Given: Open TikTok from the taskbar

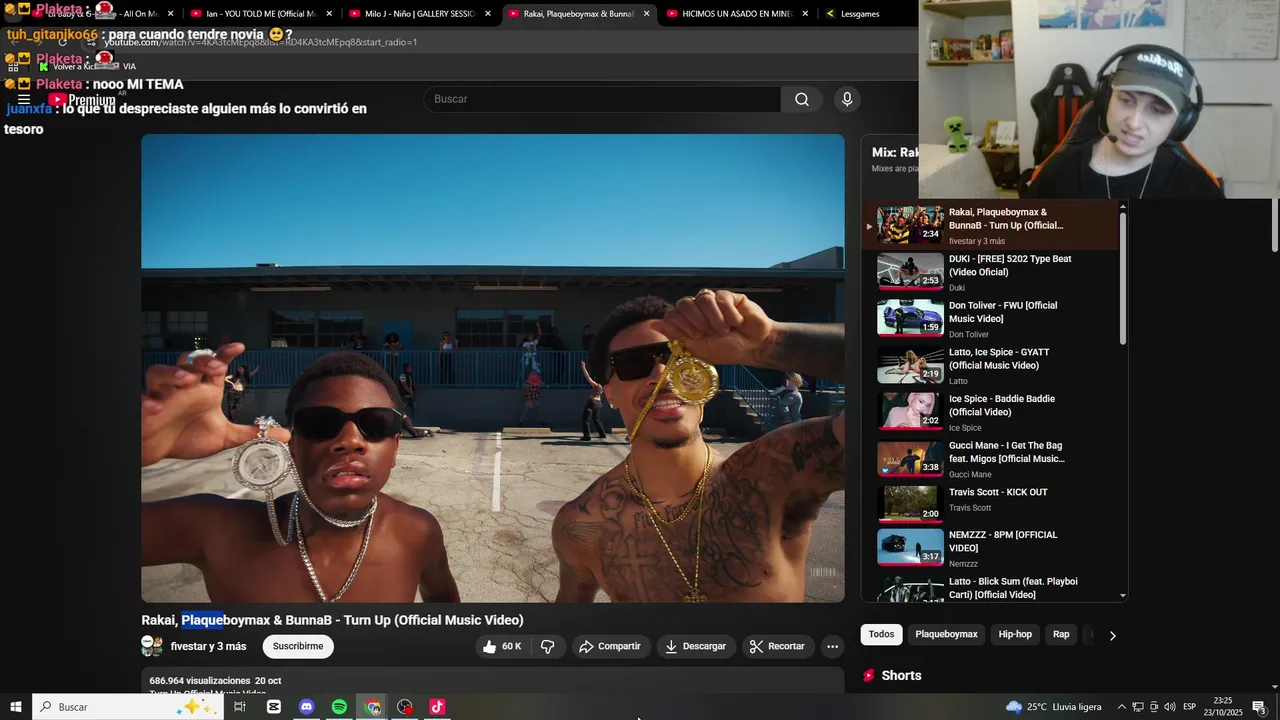Looking at the screenshot, I should tap(437, 707).
